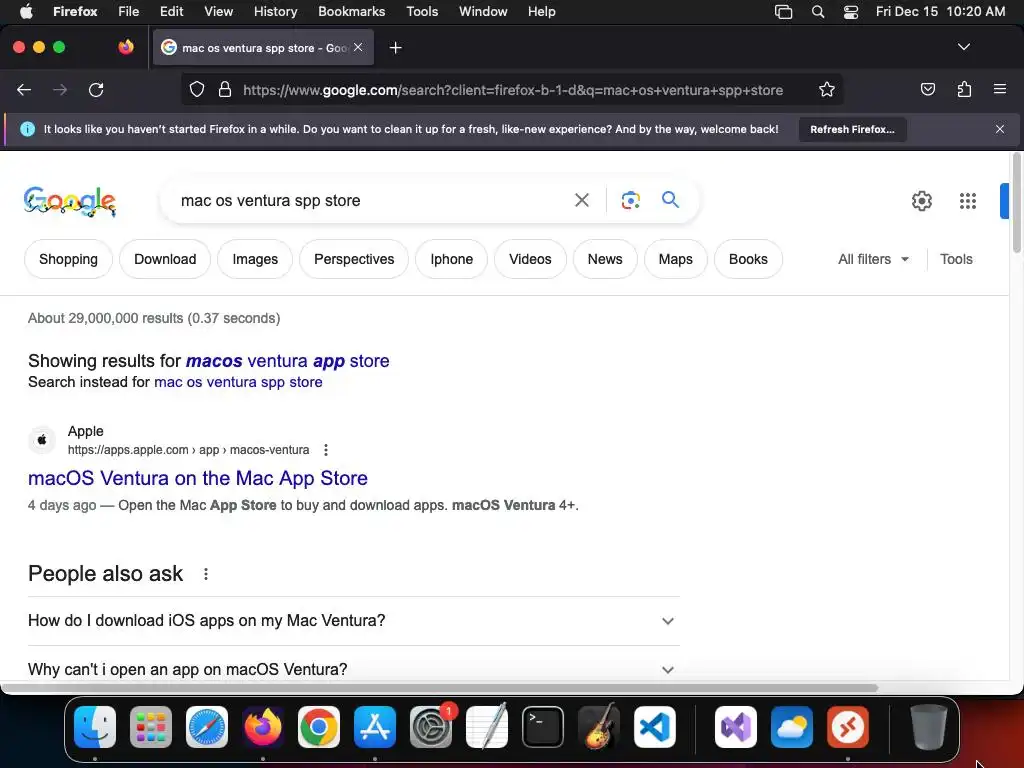Viewport: 1024px width, 768px height.
Task: Clear the Google search box with X
Action: pyautogui.click(x=581, y=200)
